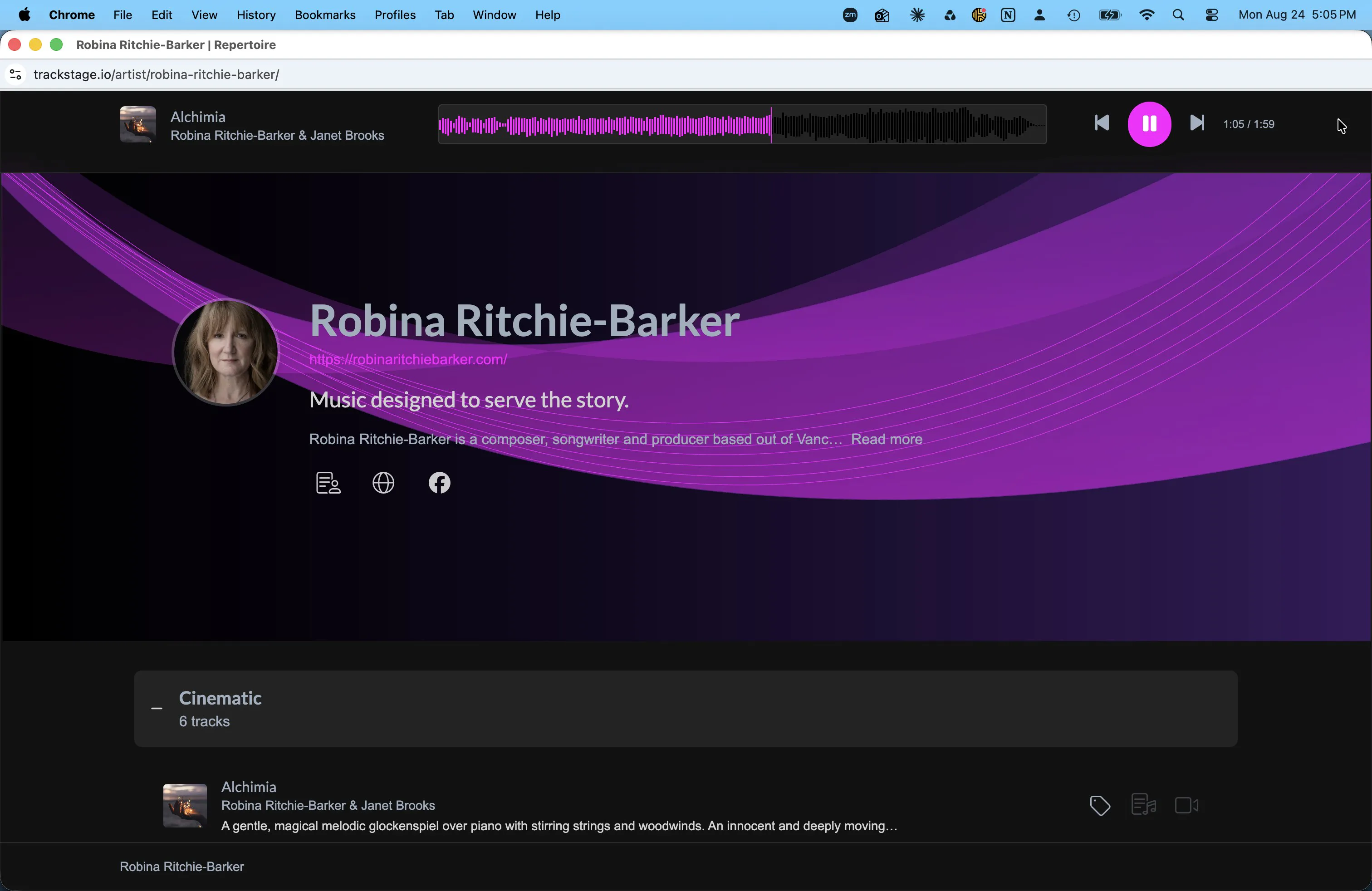This screenshot has height=891, width=1372.
Task: Skip to the next track
Action: tap(1197, 123)
